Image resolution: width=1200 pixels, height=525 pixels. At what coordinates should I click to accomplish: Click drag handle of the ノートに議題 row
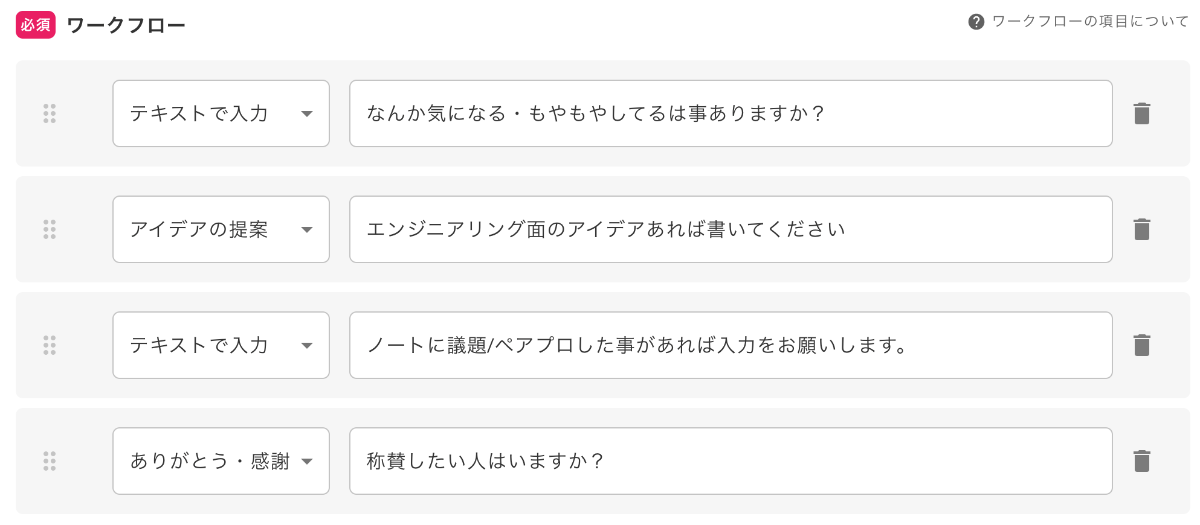click(x=49, y=346)
